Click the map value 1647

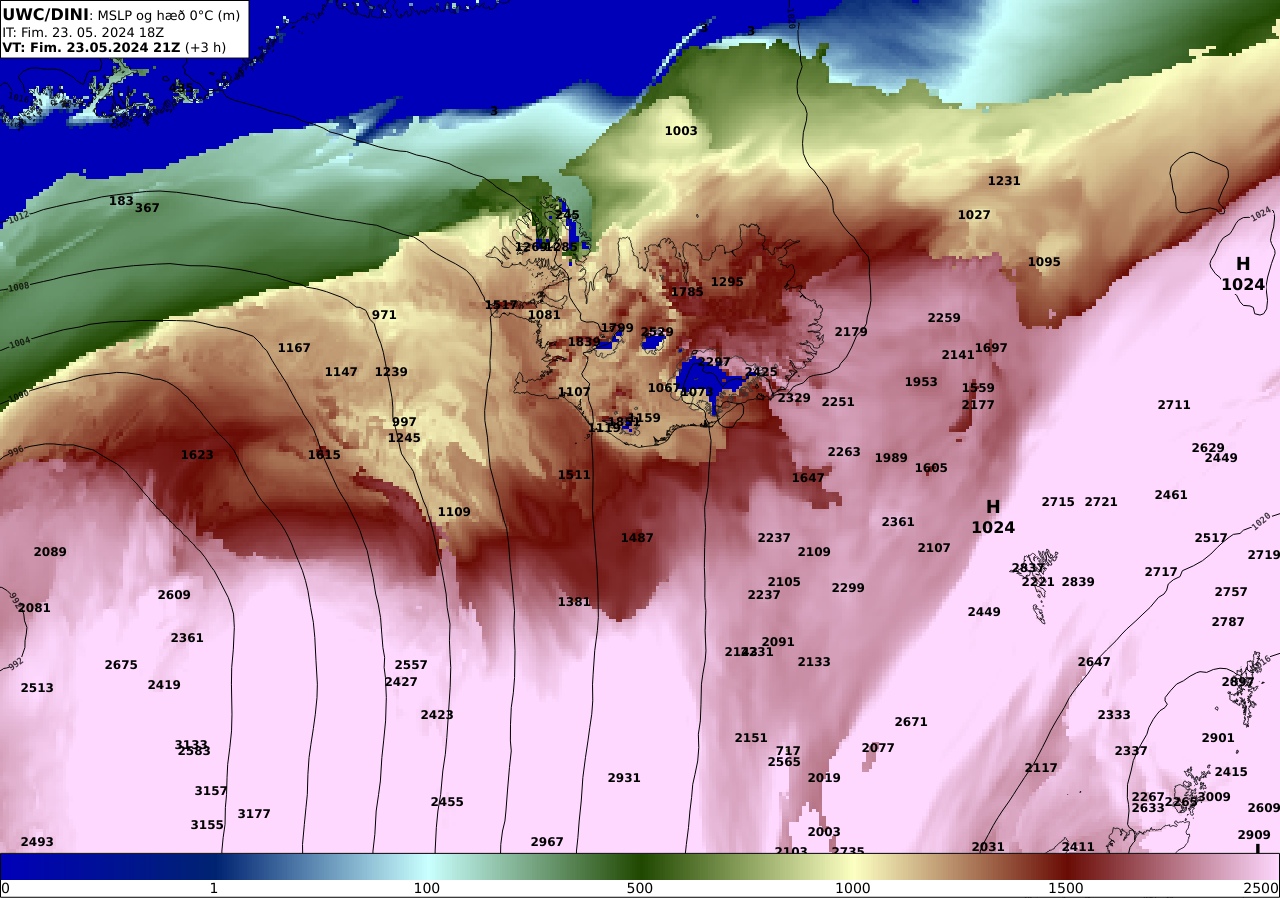click(x=808, y=478)
